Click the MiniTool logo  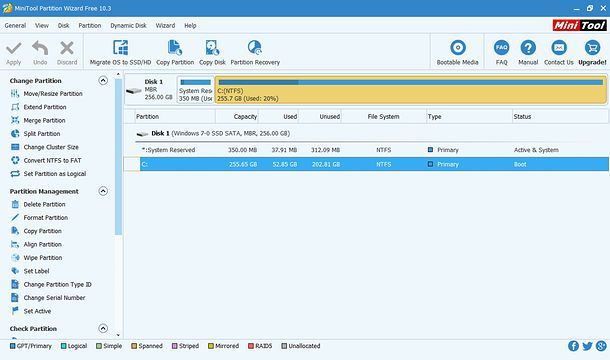point(579,25)
